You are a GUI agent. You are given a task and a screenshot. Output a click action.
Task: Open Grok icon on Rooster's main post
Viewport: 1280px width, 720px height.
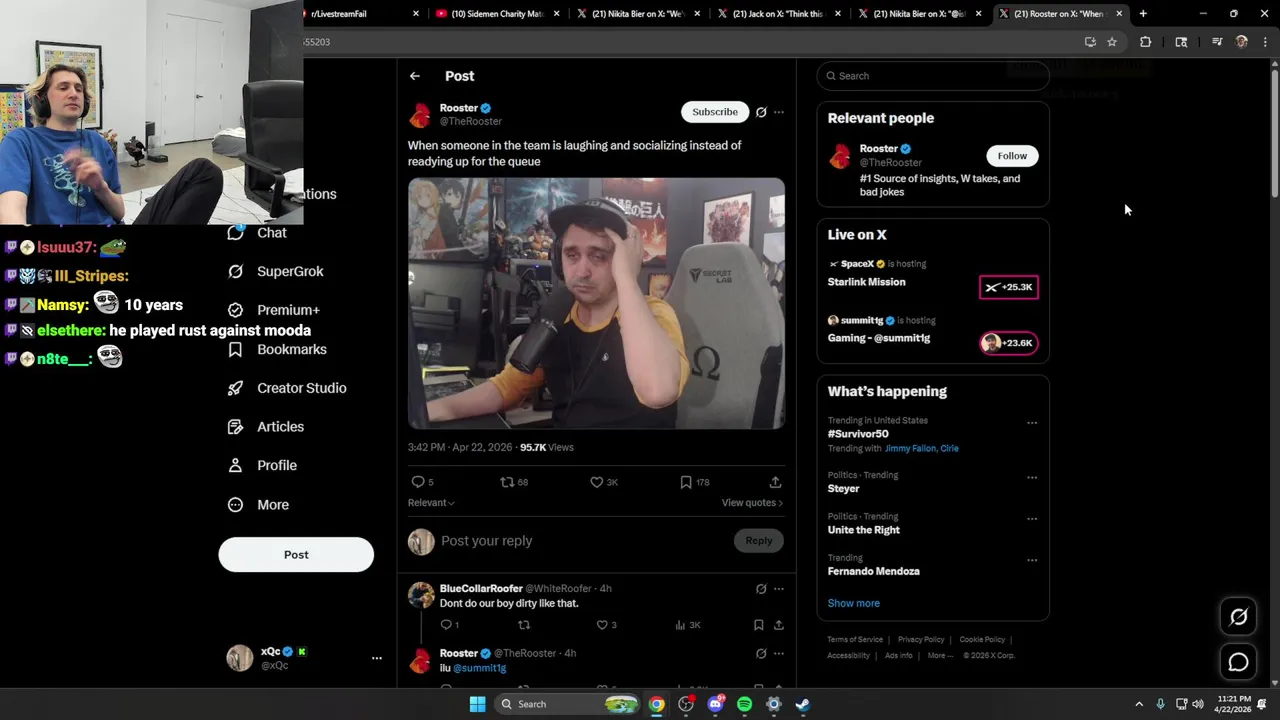pyautogui.click(x=761, y=112)
